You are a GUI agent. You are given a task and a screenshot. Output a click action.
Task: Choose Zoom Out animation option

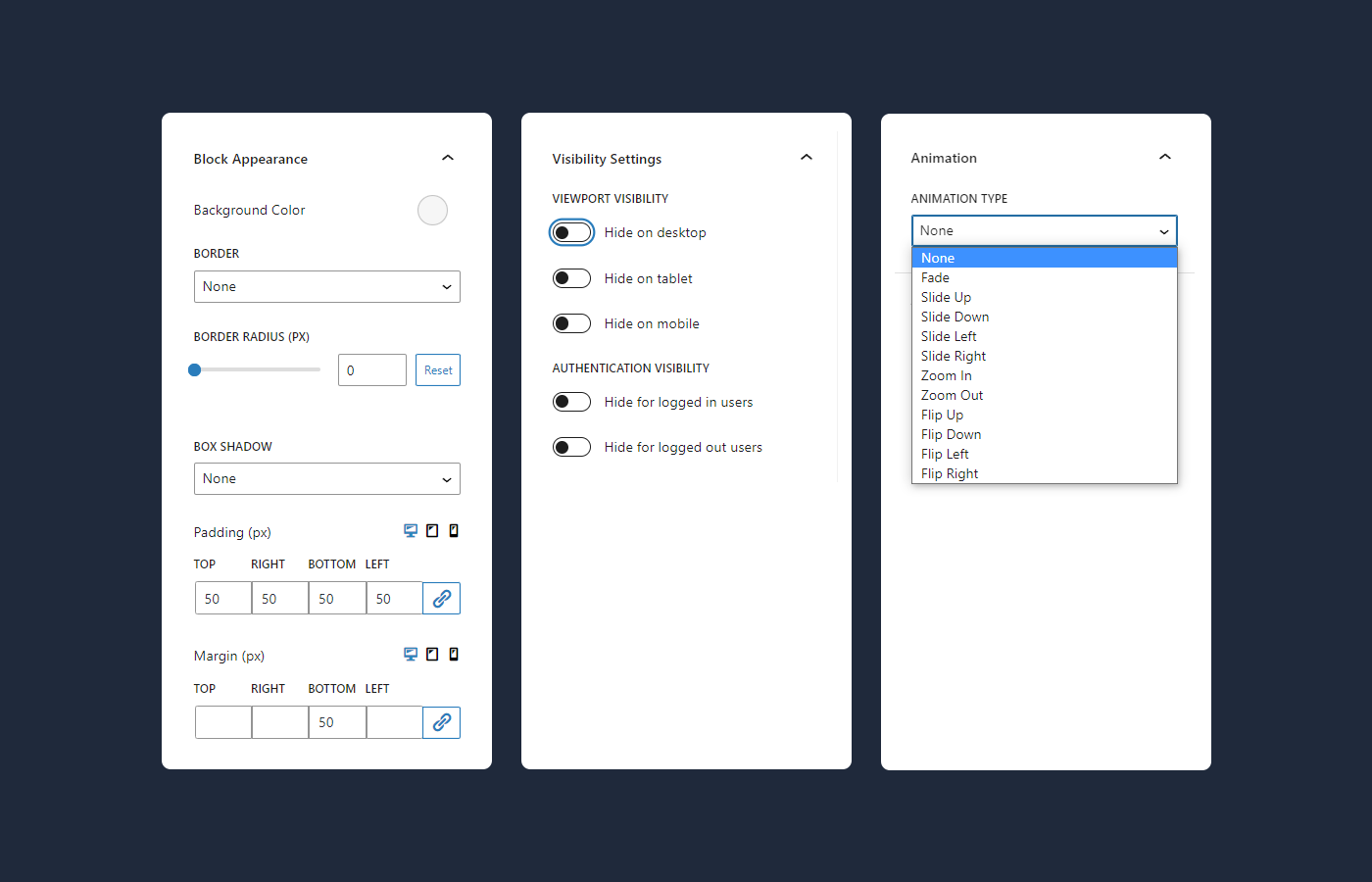(1045, 395)
